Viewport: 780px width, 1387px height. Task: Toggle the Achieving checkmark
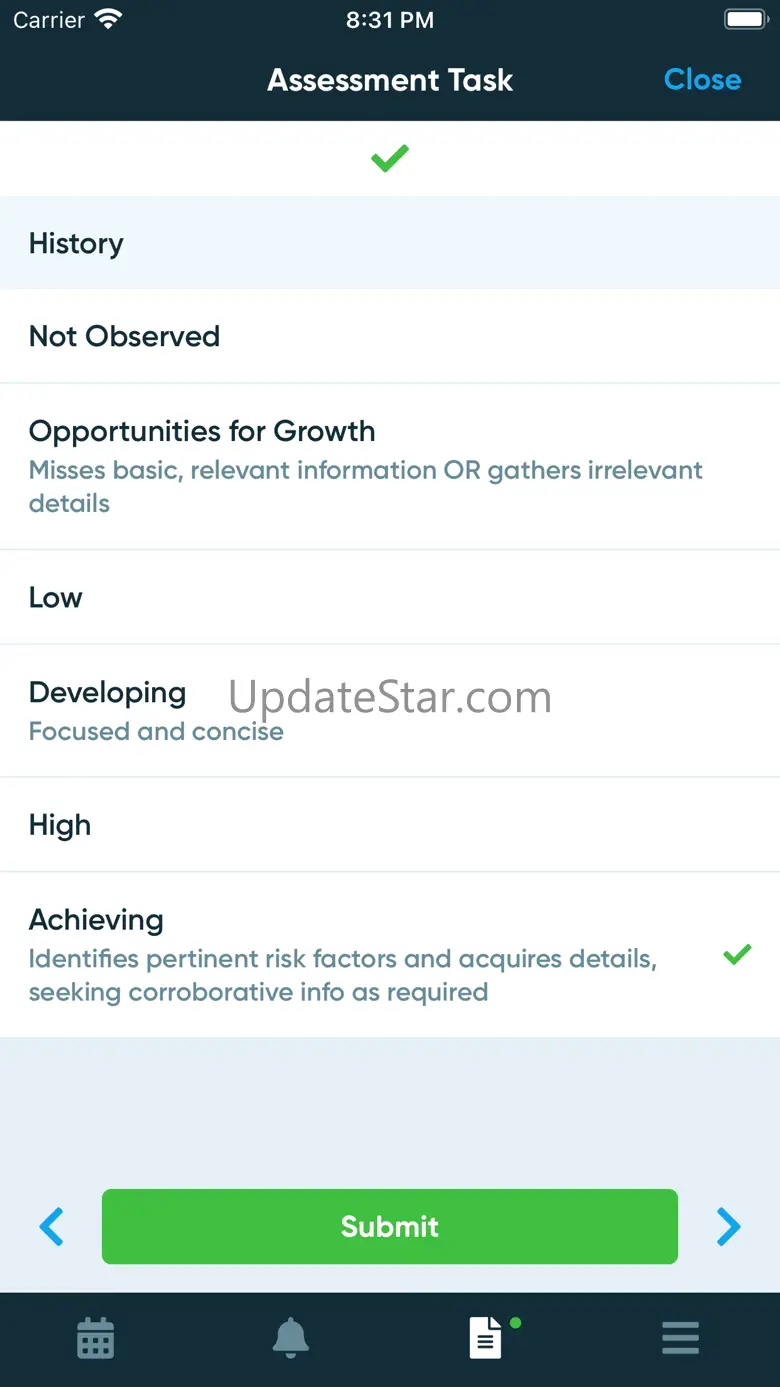pos(737,955)
